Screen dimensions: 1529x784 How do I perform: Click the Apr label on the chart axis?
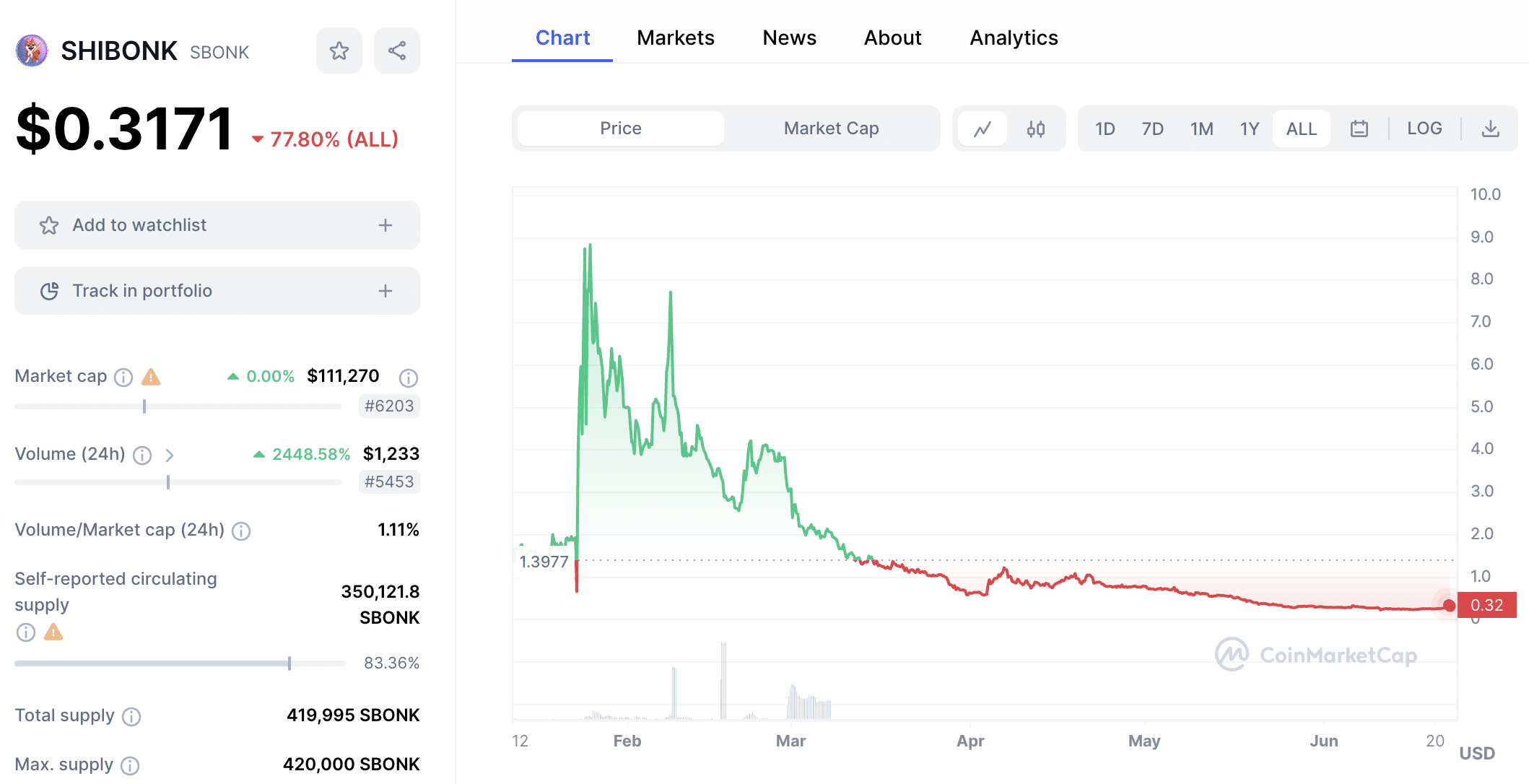tap(970, 741)
